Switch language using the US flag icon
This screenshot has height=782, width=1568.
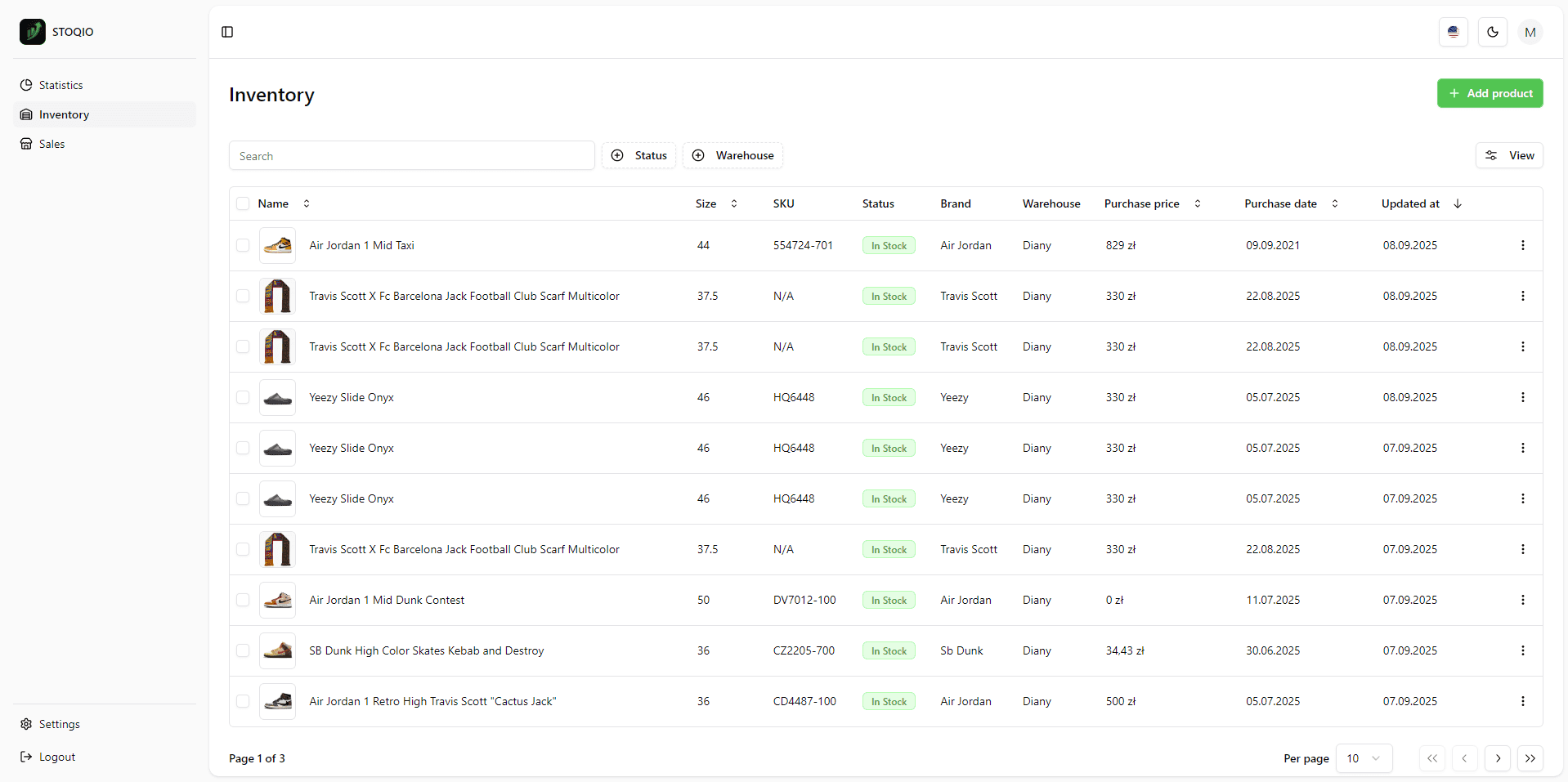(x=1454, y=32)
